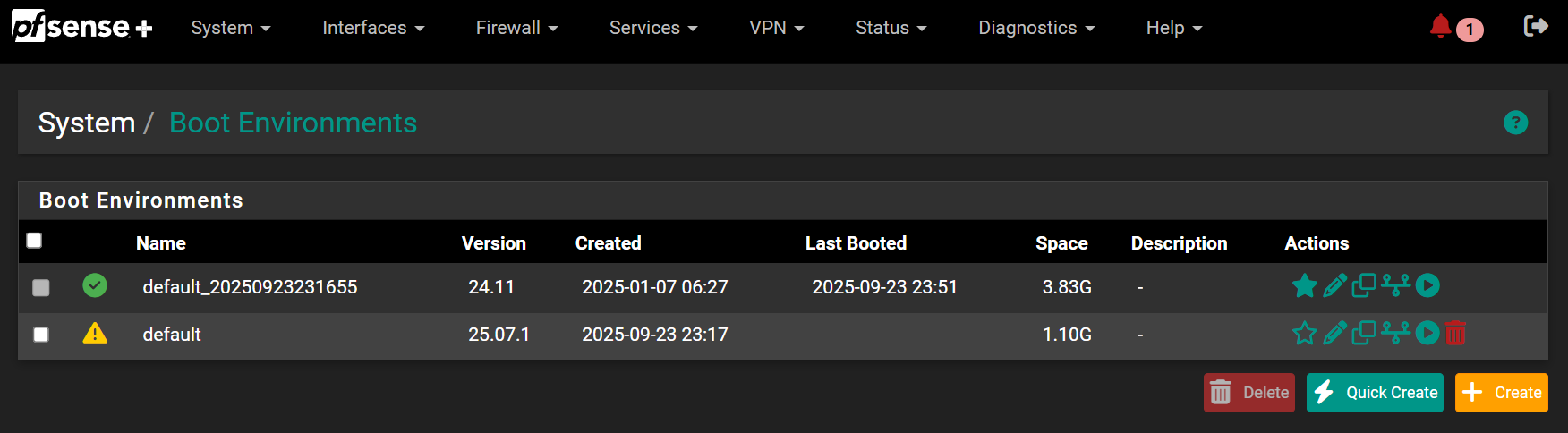Click network tree icon in default row
This screenshot has height=433, width=1568.
coord(1395,334)
